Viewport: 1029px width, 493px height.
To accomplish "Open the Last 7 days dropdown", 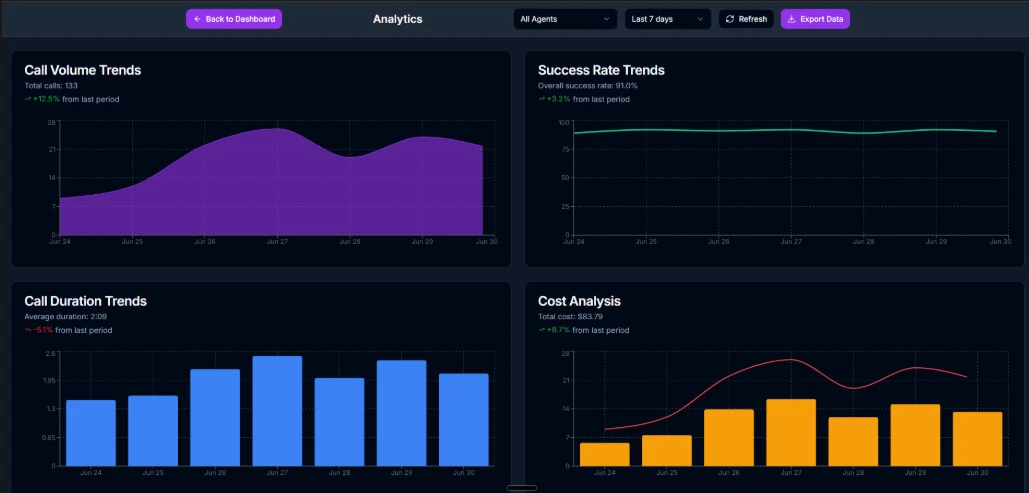I will [667, 19].
